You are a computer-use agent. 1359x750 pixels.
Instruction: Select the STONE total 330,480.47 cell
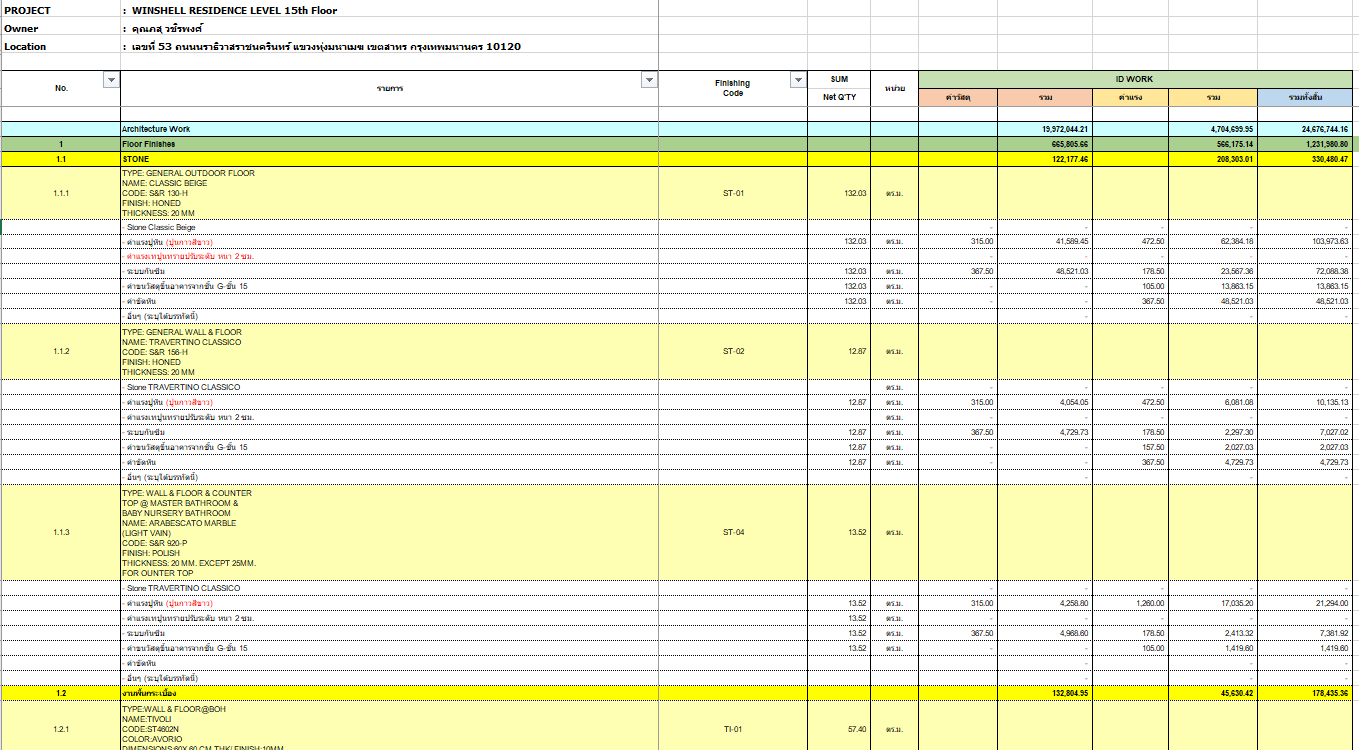point(1305,159)
